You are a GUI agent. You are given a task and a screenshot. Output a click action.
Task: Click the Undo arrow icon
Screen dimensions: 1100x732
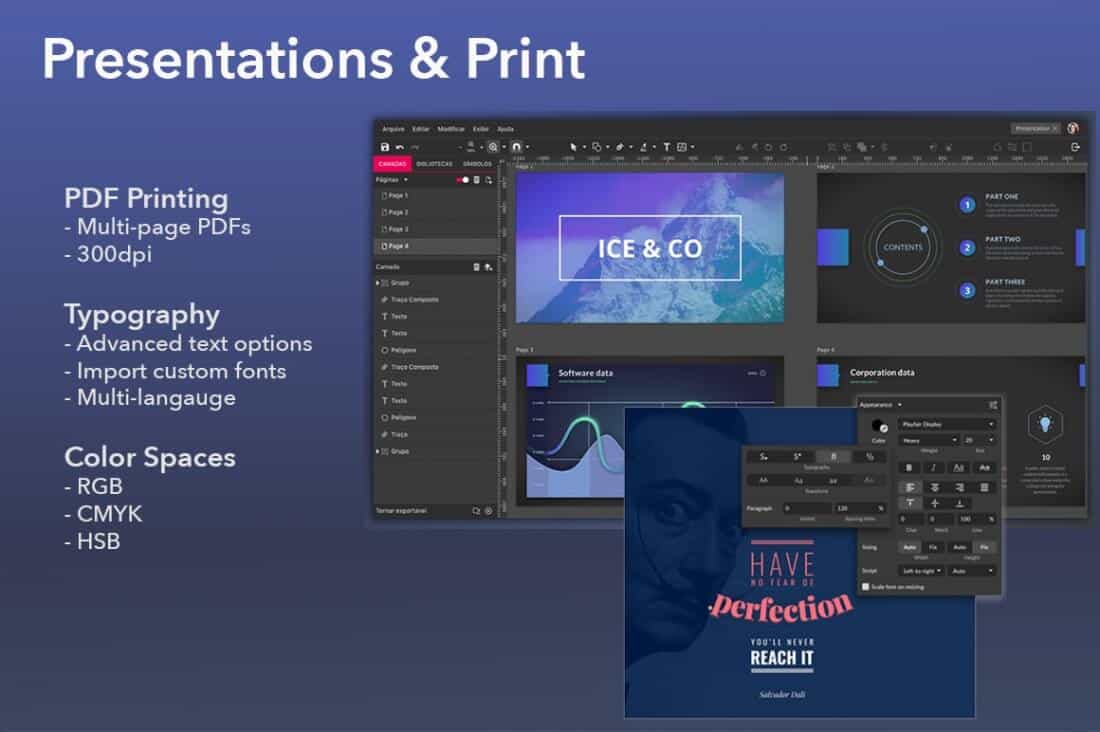pyautogui.click(x=400, y=147)
